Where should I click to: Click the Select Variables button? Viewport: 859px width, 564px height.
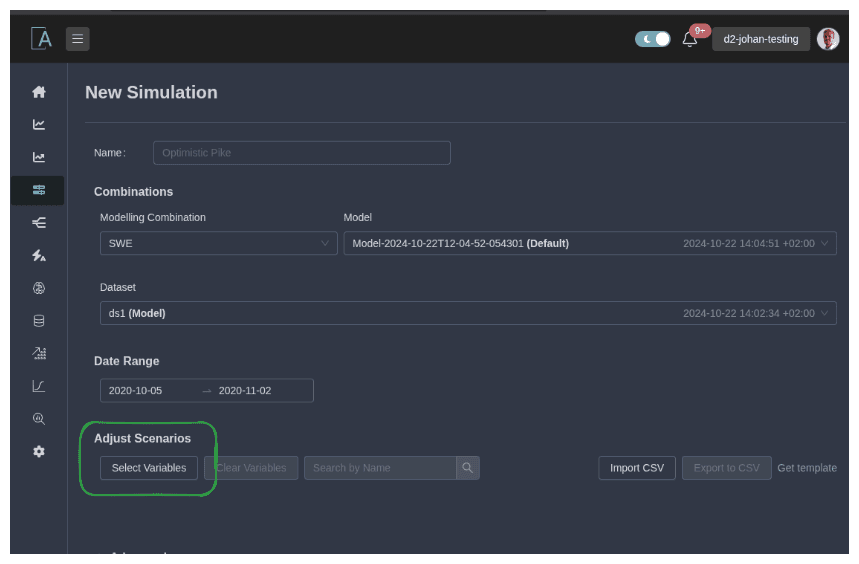149,468
